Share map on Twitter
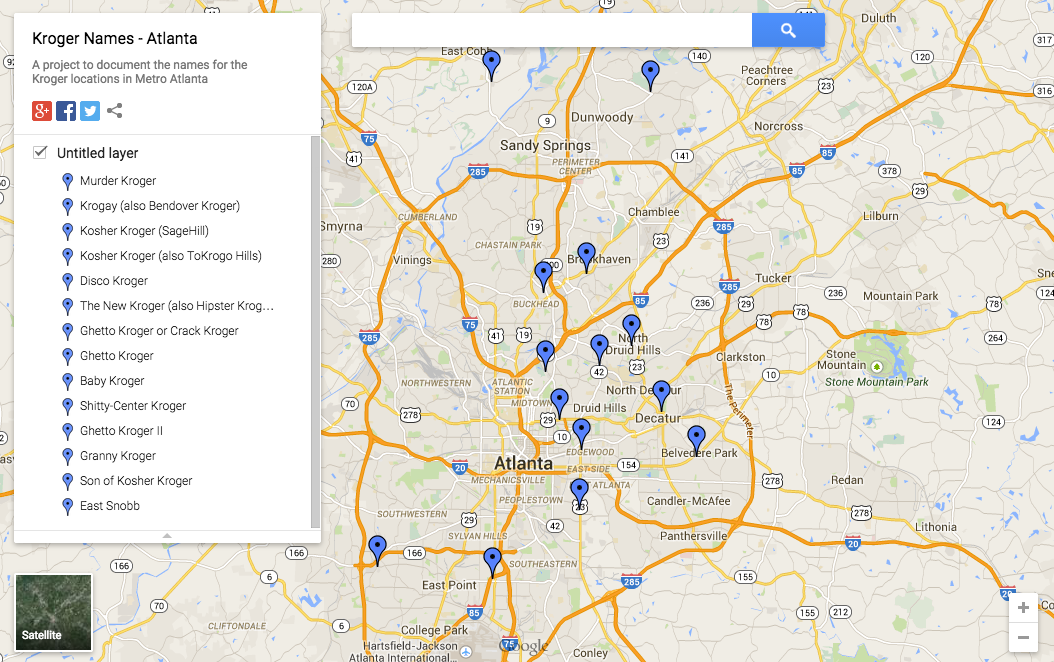This screenshot has height=662, width=1054. (90, 111)
